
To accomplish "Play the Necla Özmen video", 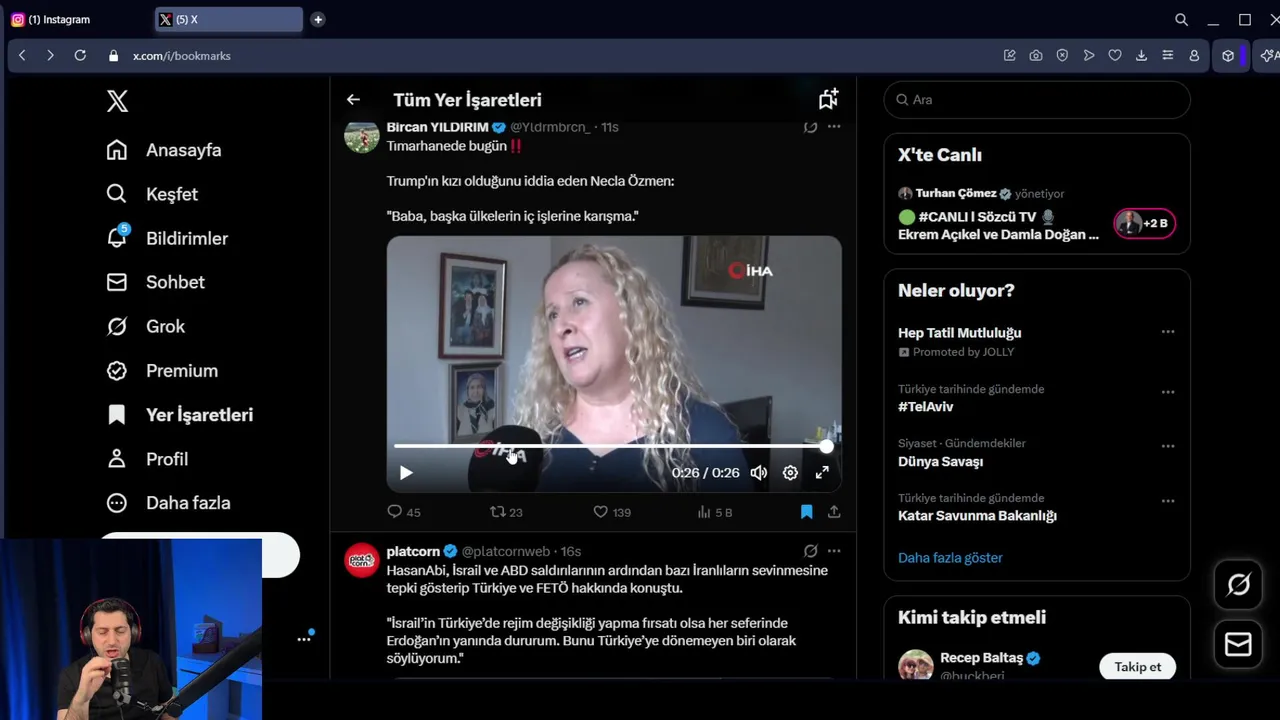I will point(406,473).
